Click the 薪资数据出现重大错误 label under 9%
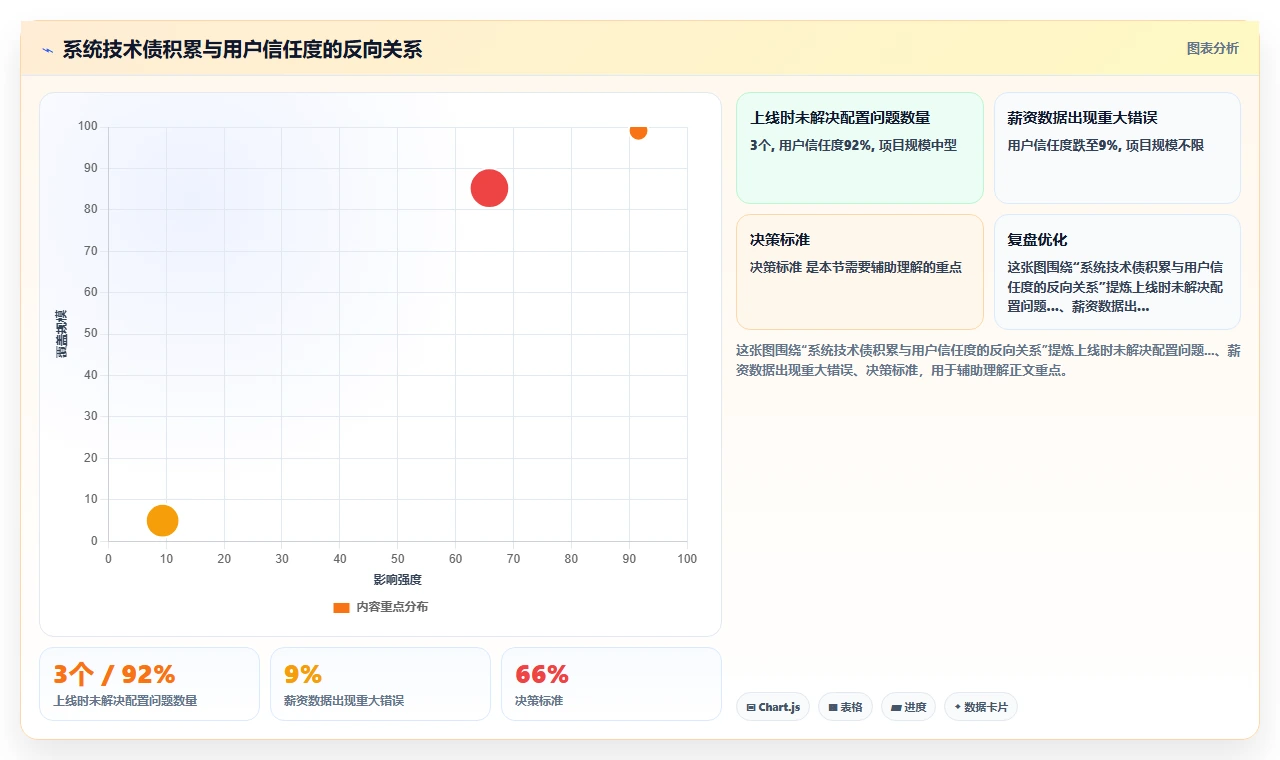The image size is (1280, 760). 344,701
